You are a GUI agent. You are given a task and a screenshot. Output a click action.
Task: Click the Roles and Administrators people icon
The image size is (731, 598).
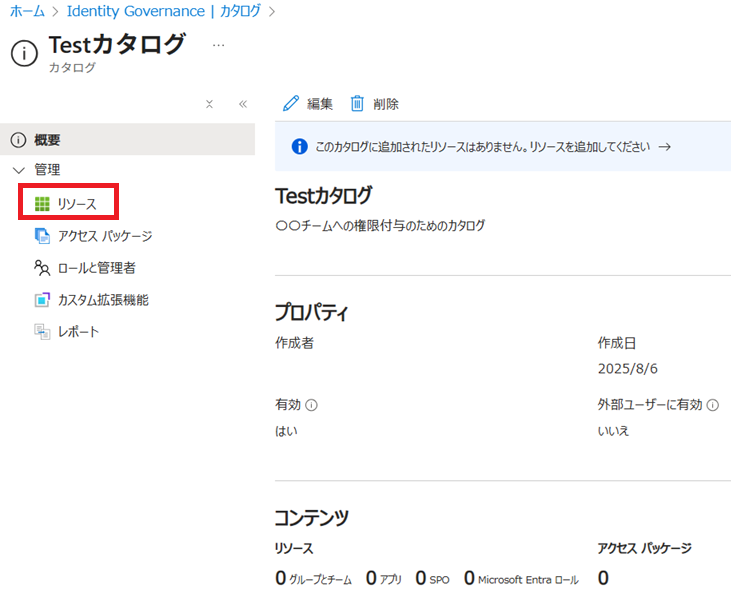click(42, 268)
